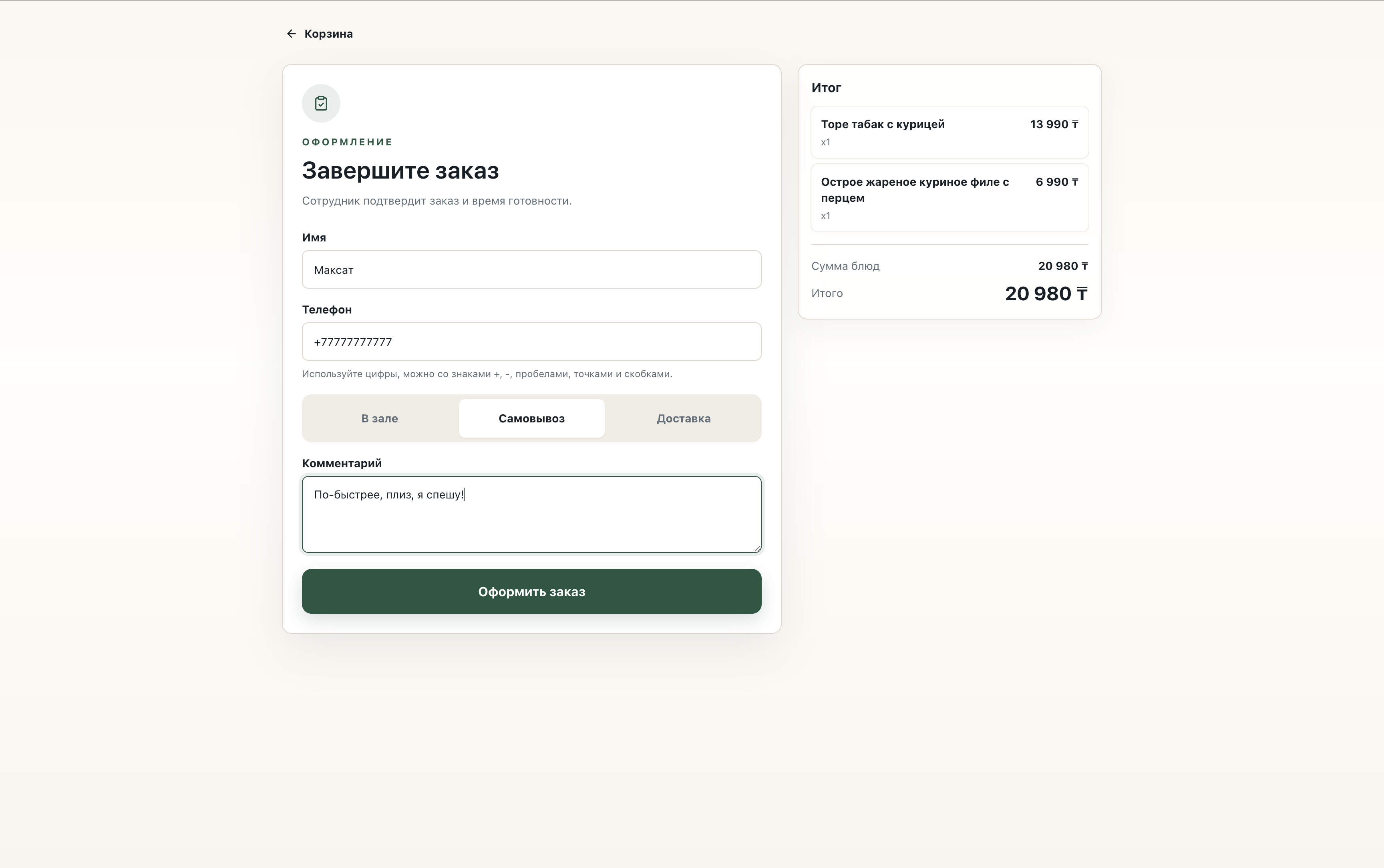Viewport: 1384px width, 868px height.
Task: Click the 6 990 ₸ price
Action: [x=1057, y=182]
